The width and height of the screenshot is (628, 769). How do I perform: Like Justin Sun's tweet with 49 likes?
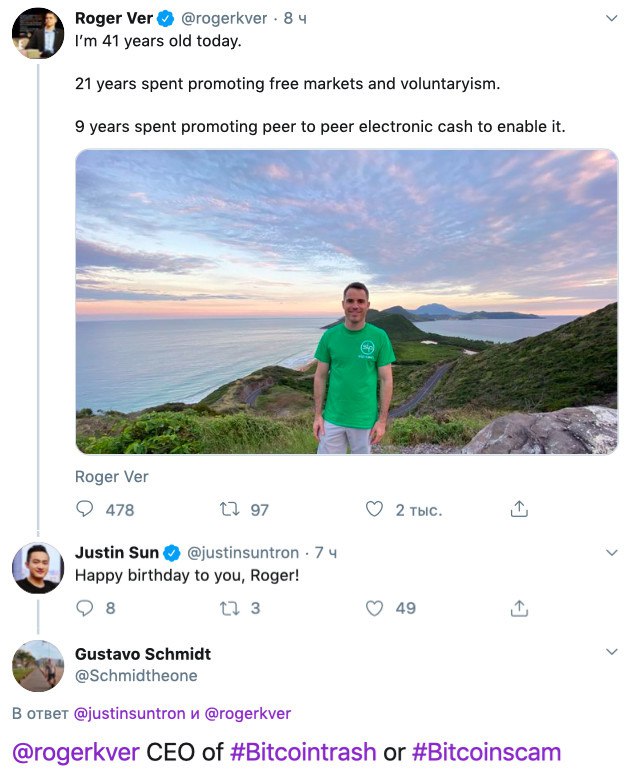[374, 608]
